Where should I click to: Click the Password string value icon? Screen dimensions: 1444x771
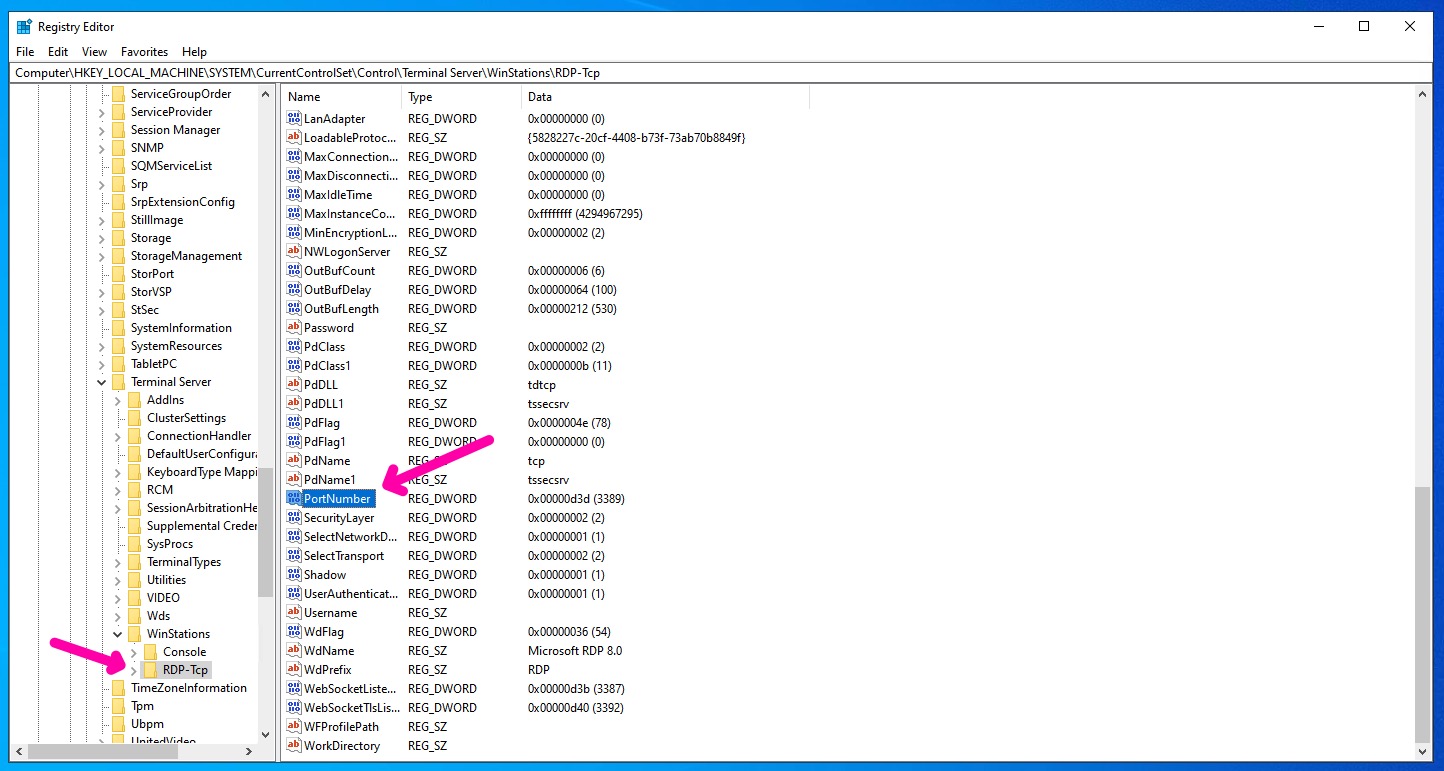click(294, 328)
